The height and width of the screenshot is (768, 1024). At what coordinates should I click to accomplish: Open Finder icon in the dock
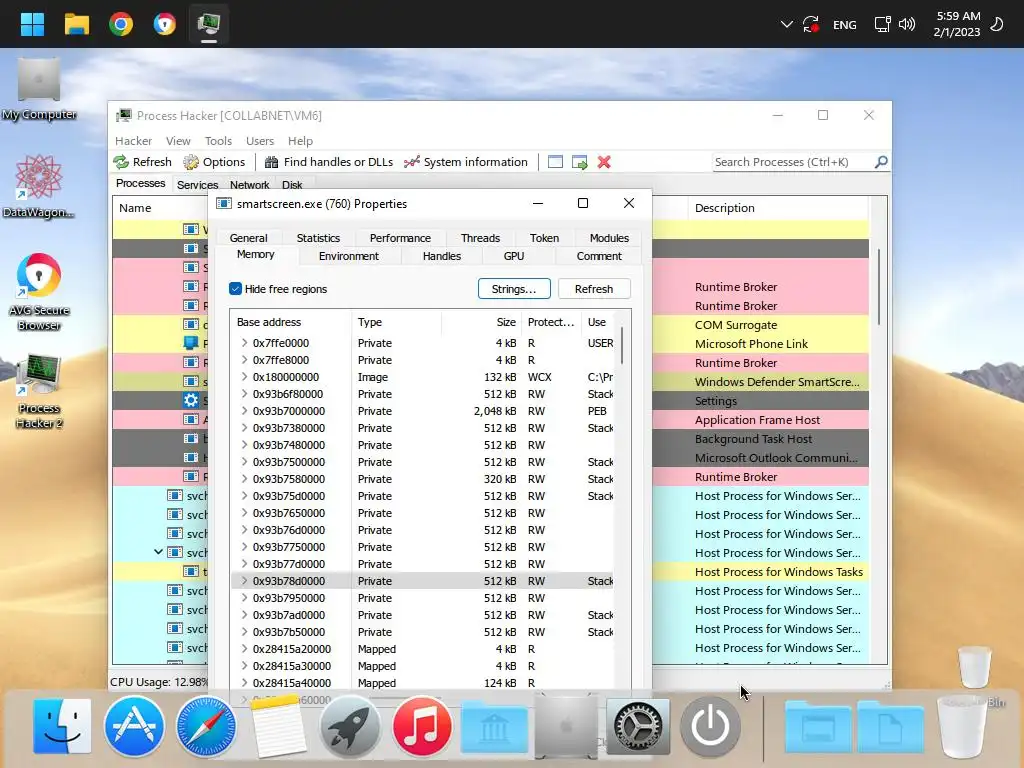click(x=62, y=726)
